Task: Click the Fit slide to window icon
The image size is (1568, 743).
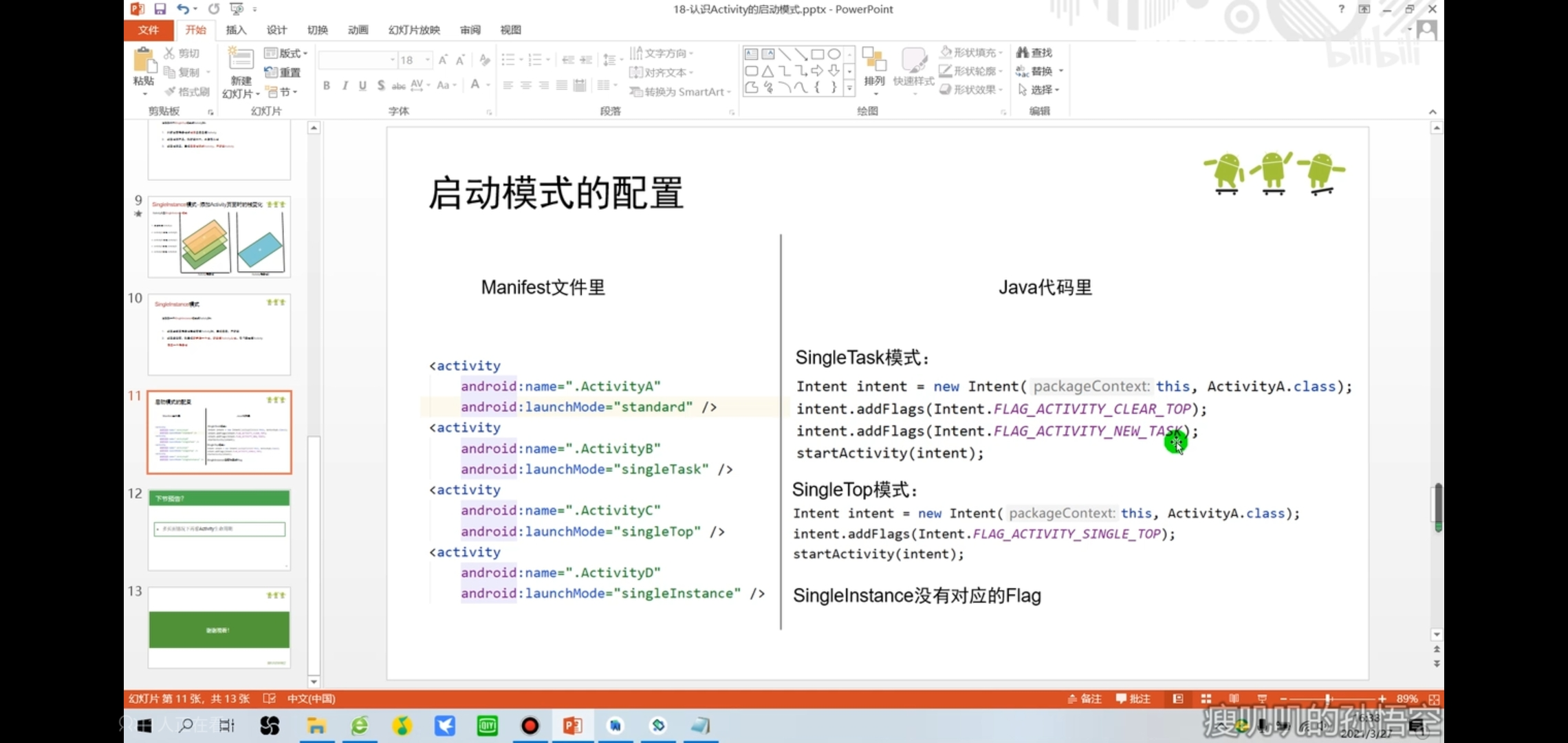Action: coord(1434,699)
